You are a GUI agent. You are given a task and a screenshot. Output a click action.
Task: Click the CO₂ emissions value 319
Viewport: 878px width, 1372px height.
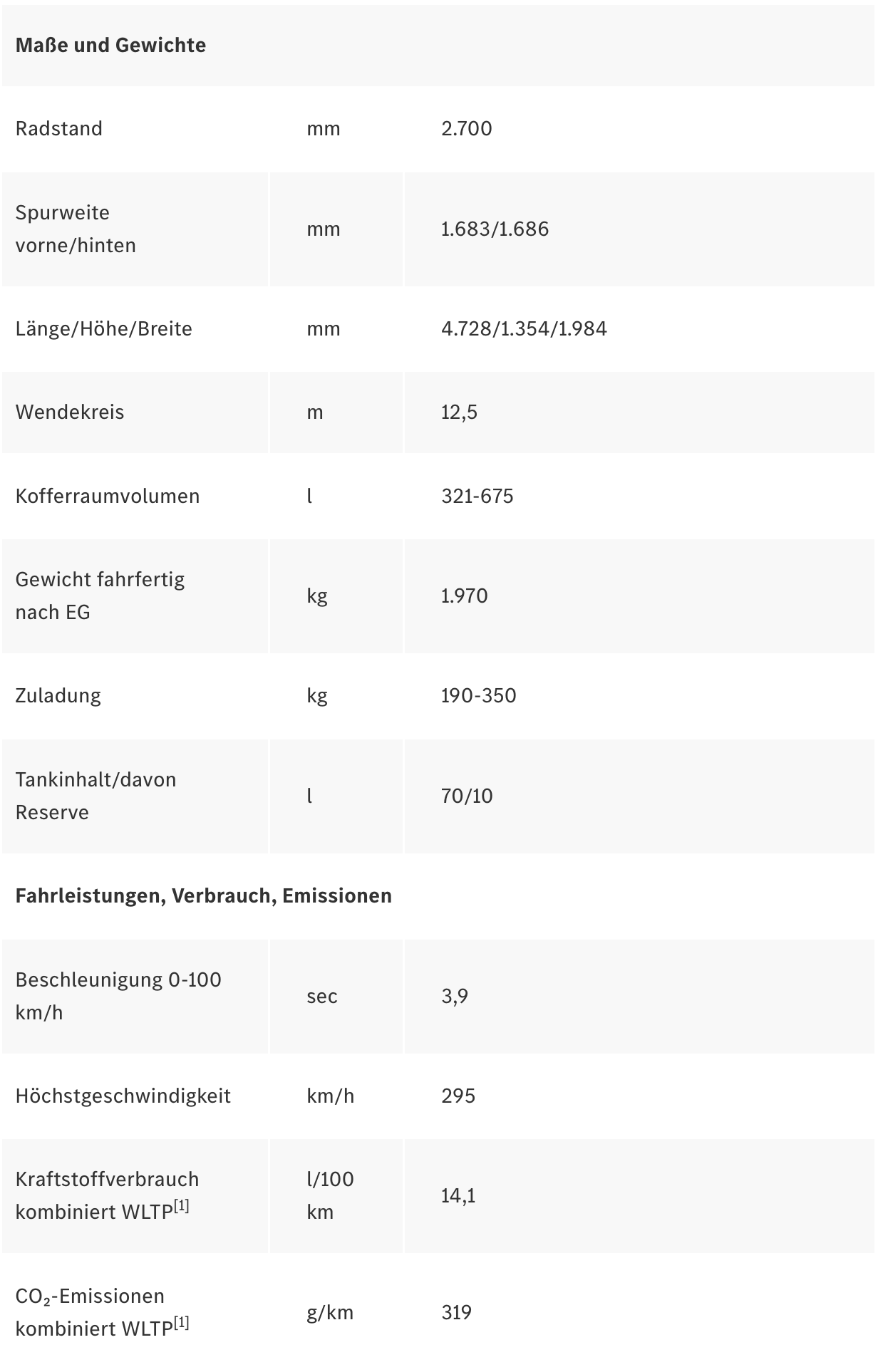457,1312
